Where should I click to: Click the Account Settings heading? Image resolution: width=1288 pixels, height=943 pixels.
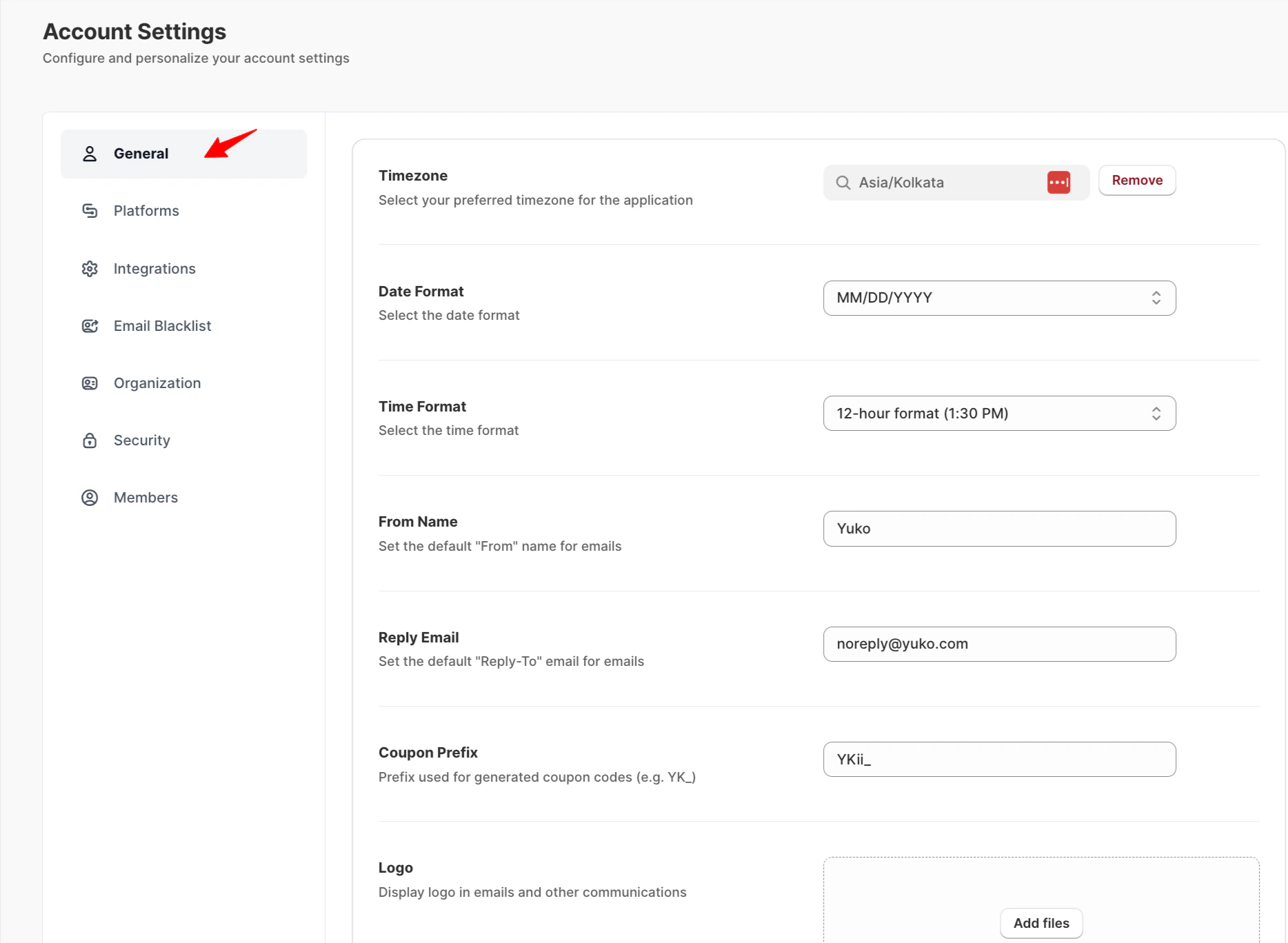[x=134, y=32]
